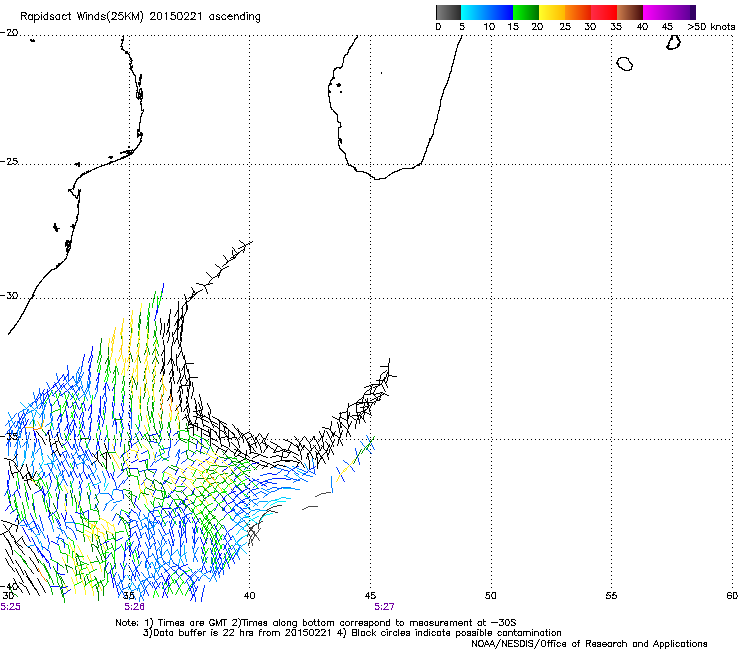Click the gray 0-5 knots color swatch
Image resolution: width=740 pixels, height=650 pixels.
pos(448,12)
